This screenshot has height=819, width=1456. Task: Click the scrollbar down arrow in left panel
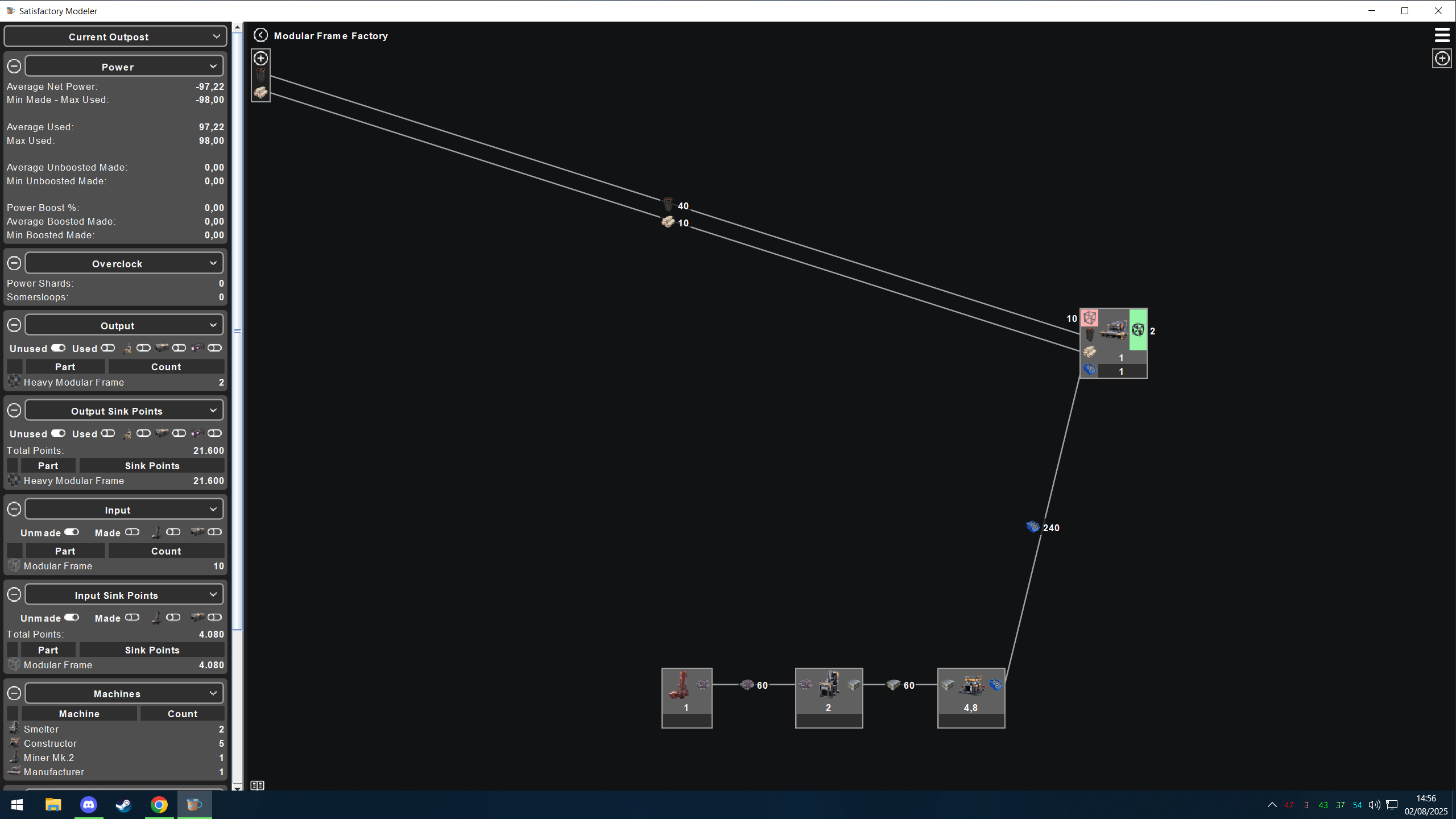[238, 787]
